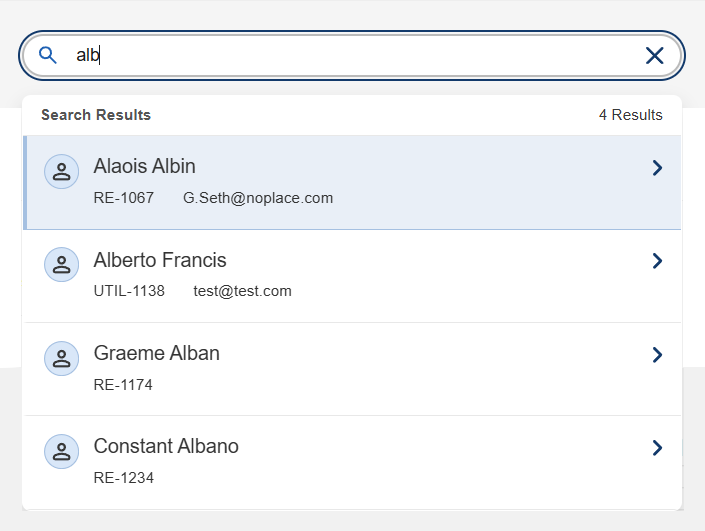Click the magnifier search icon
705x531 pixels.
[47, 55]
